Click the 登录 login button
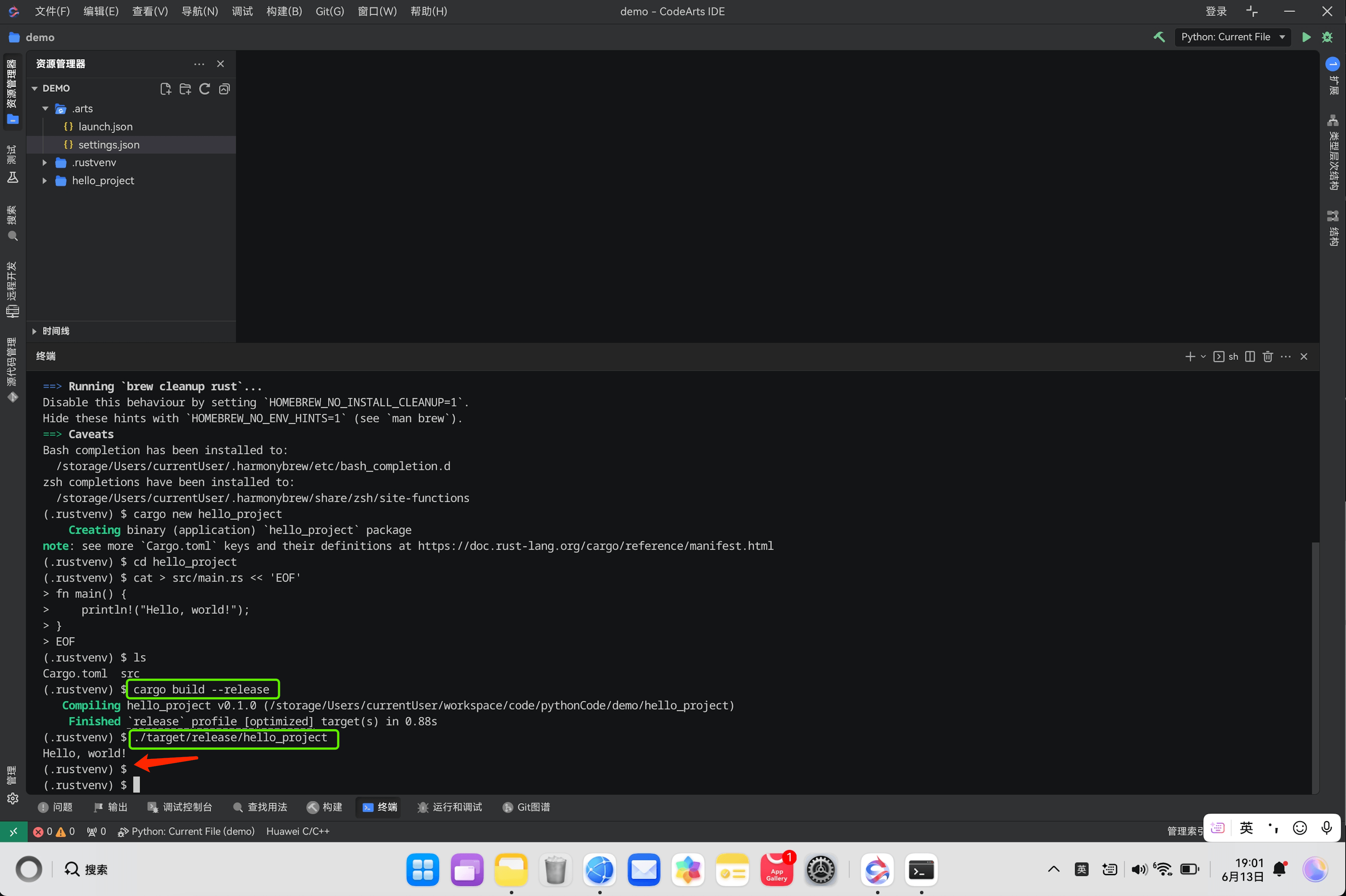 [x=1216, y=12]
